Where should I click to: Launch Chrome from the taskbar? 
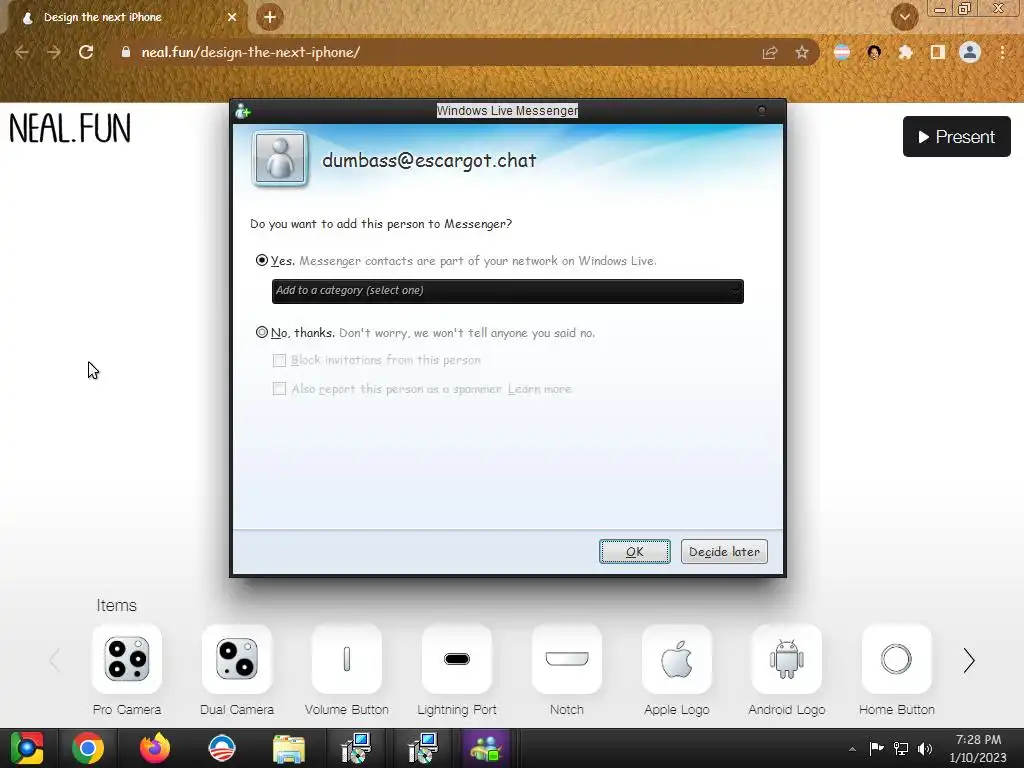click(x=88, y=748)
